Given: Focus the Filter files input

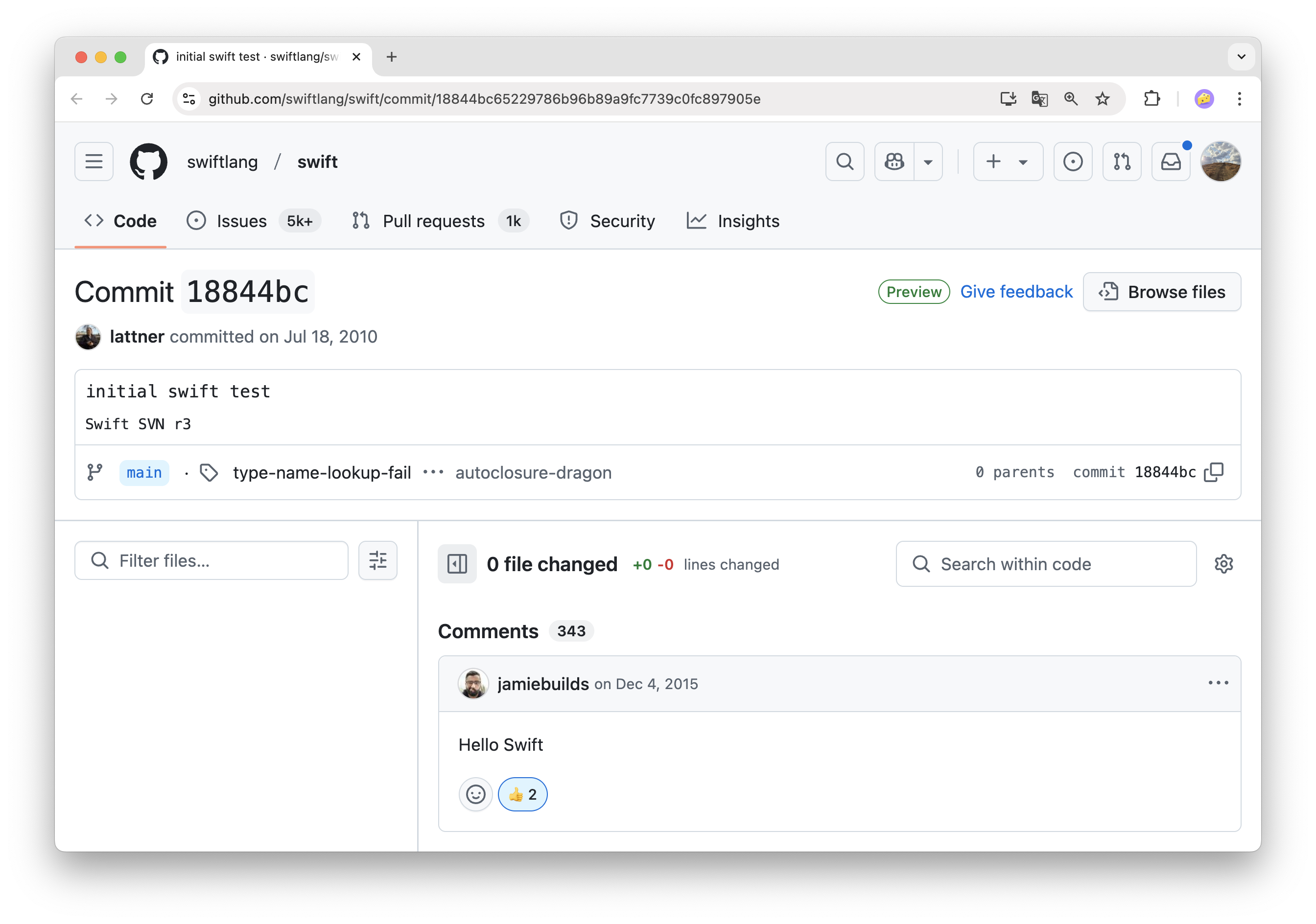Looking at the screenshot, I should pyautogui.click(x=211, y=560).
